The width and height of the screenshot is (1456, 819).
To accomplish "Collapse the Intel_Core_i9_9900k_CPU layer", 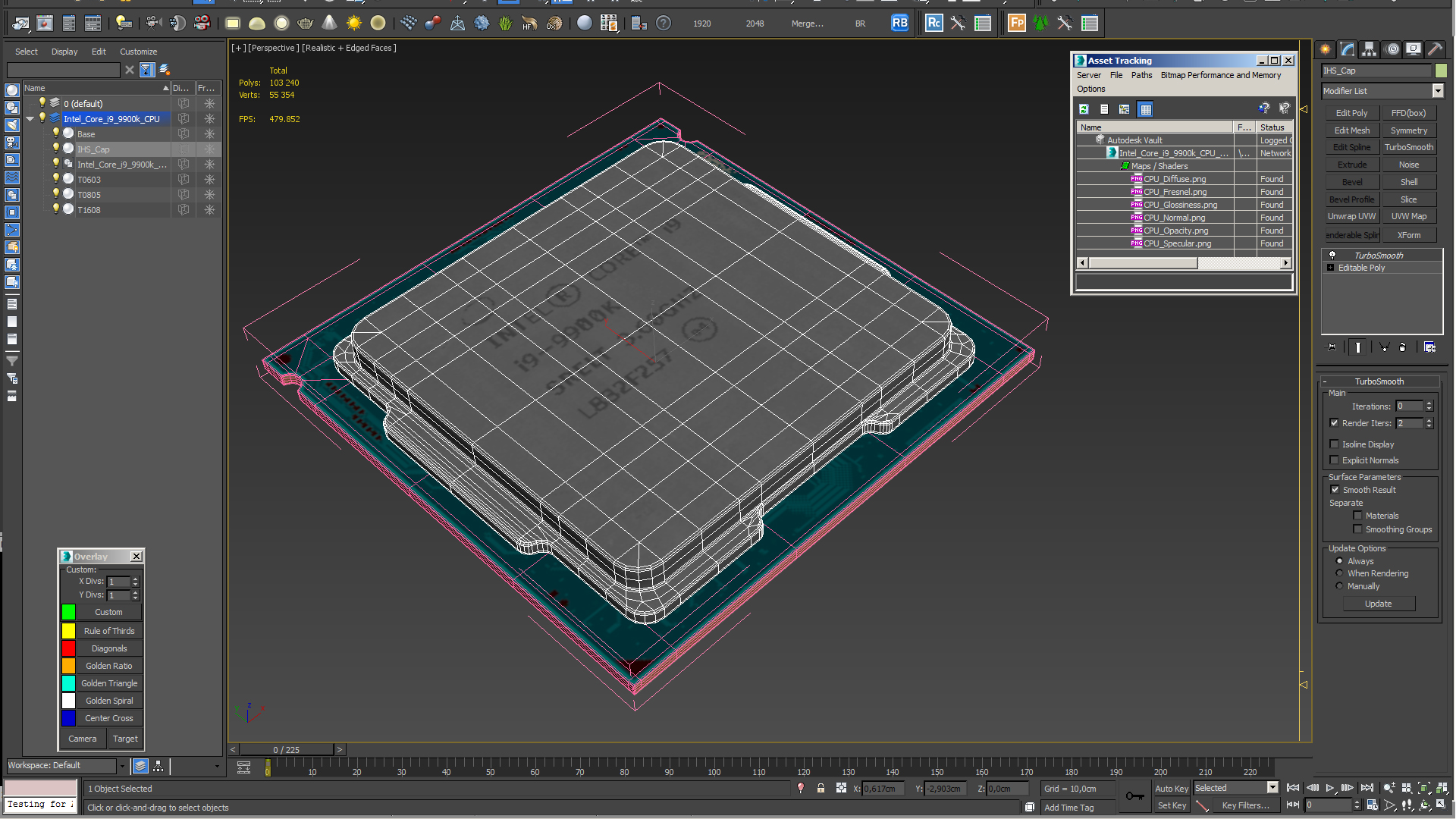I will click(30, 119).
